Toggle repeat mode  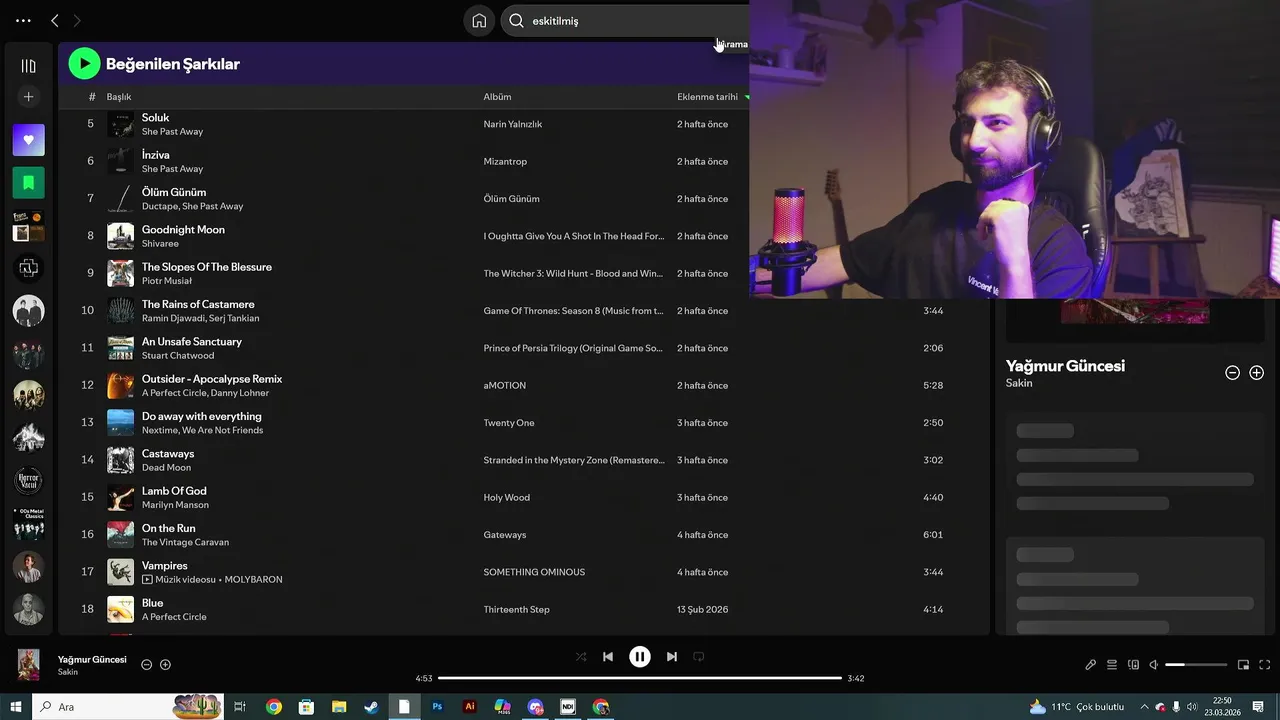click(x=699, y=657)
